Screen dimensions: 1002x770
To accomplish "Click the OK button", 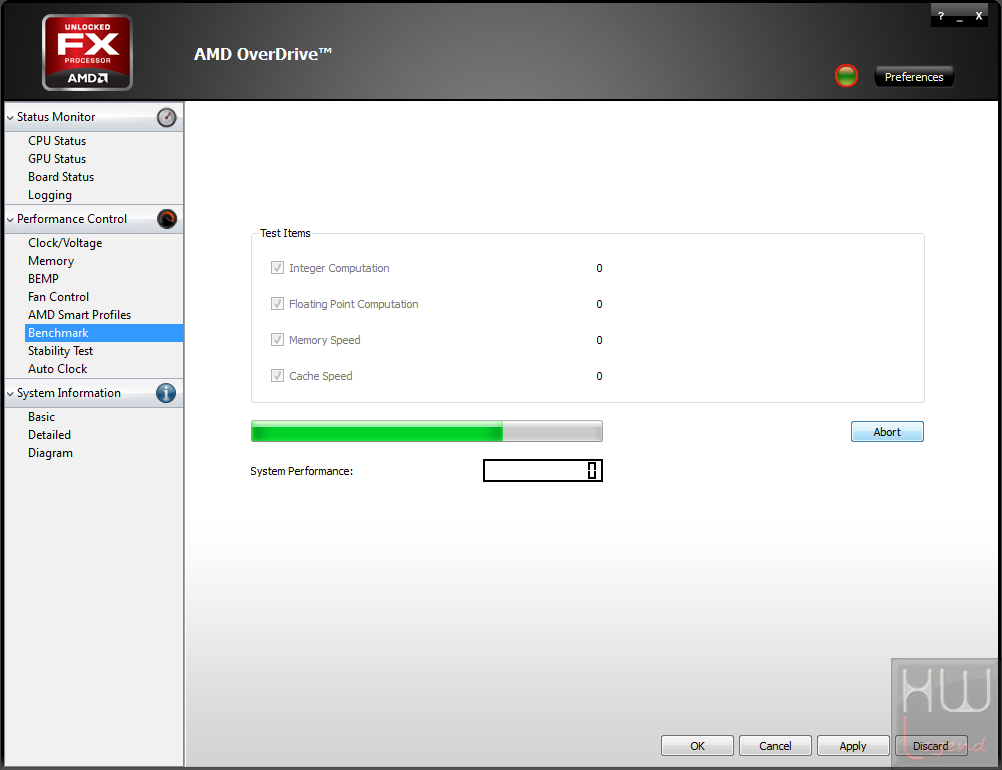I will [x=697, y=746].
